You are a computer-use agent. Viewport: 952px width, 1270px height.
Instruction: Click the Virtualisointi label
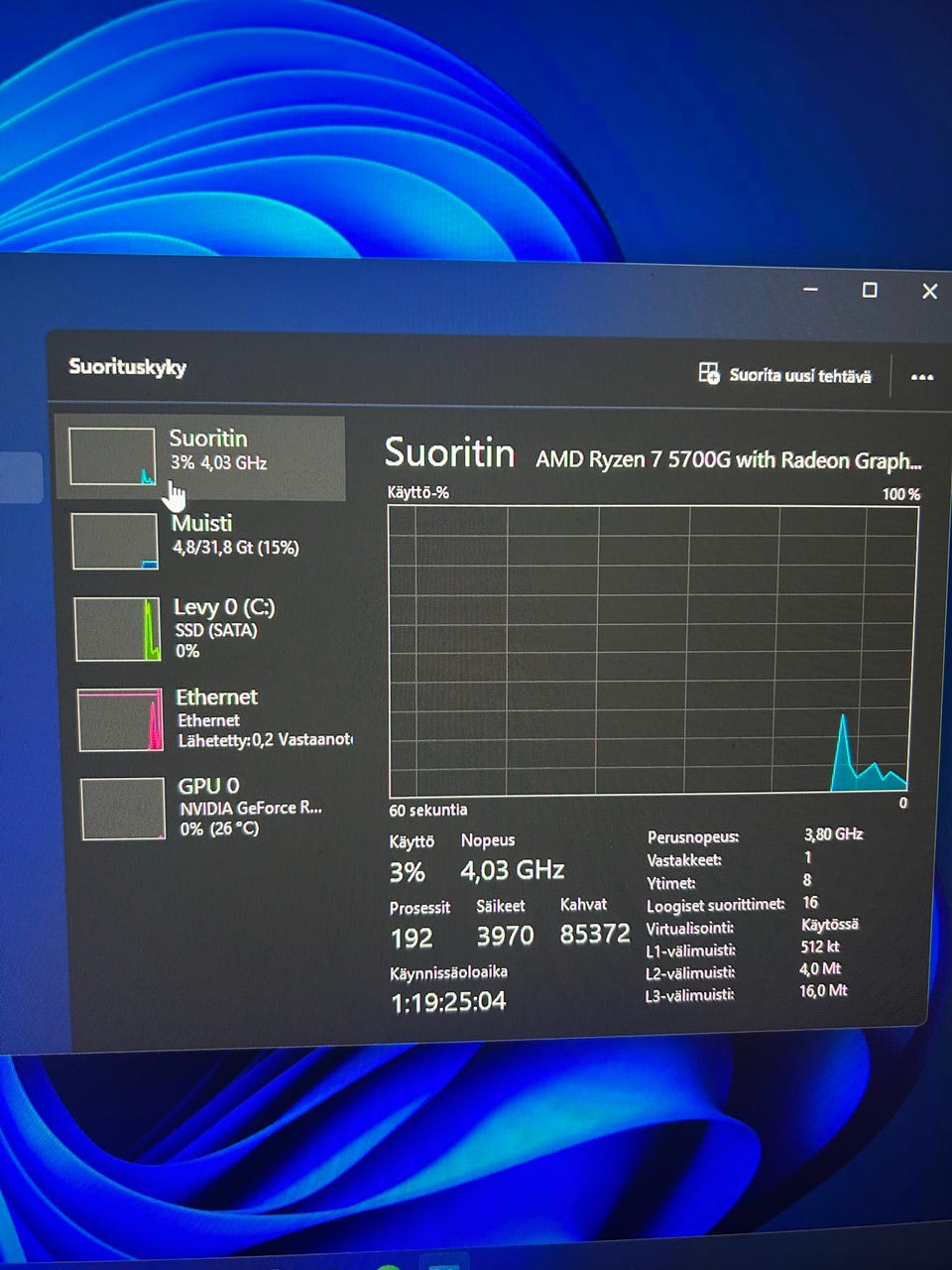click(690, 929)
